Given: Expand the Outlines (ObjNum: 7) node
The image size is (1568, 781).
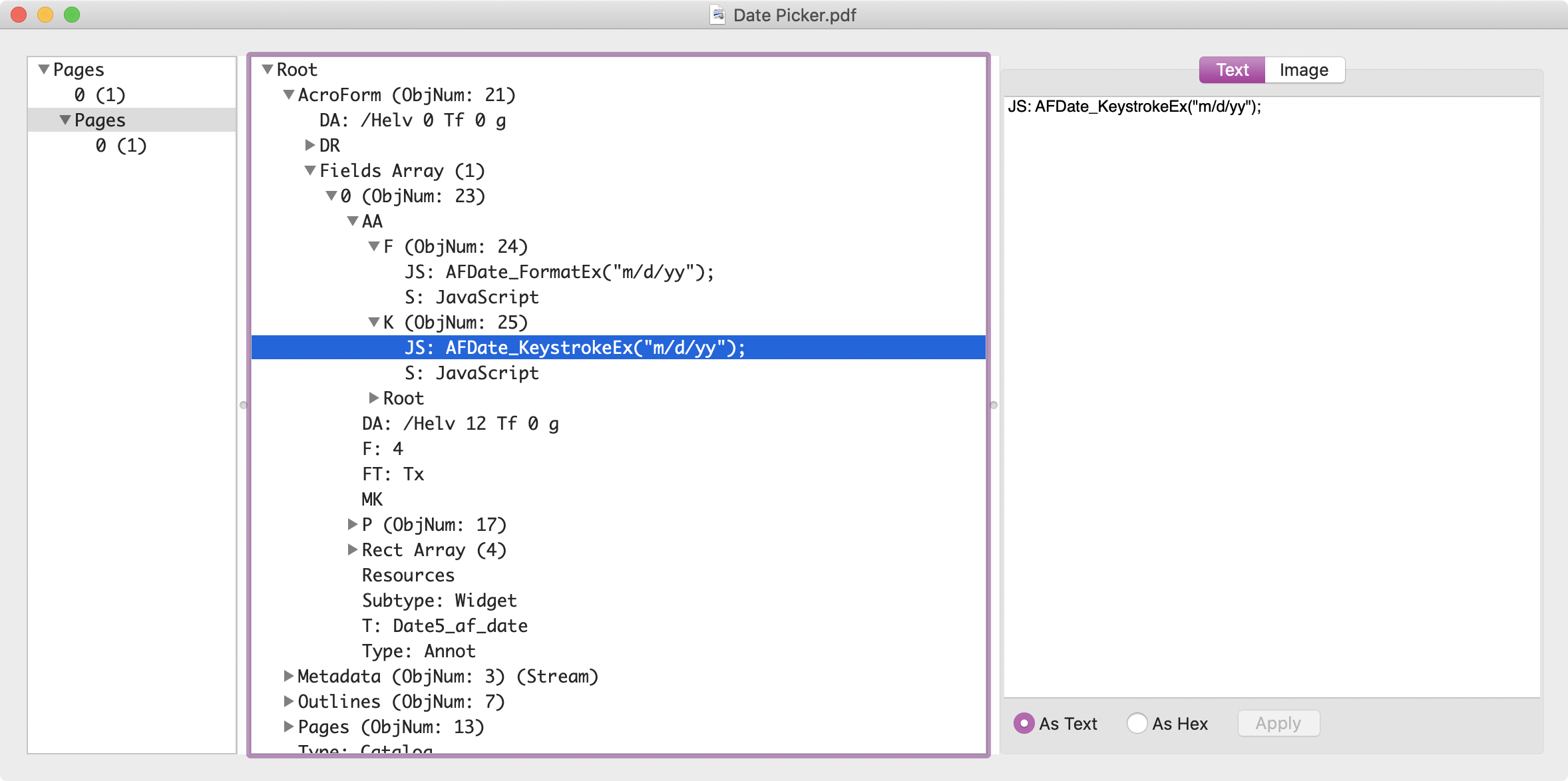Looking at the screenshot, I should tap(288, 701).
